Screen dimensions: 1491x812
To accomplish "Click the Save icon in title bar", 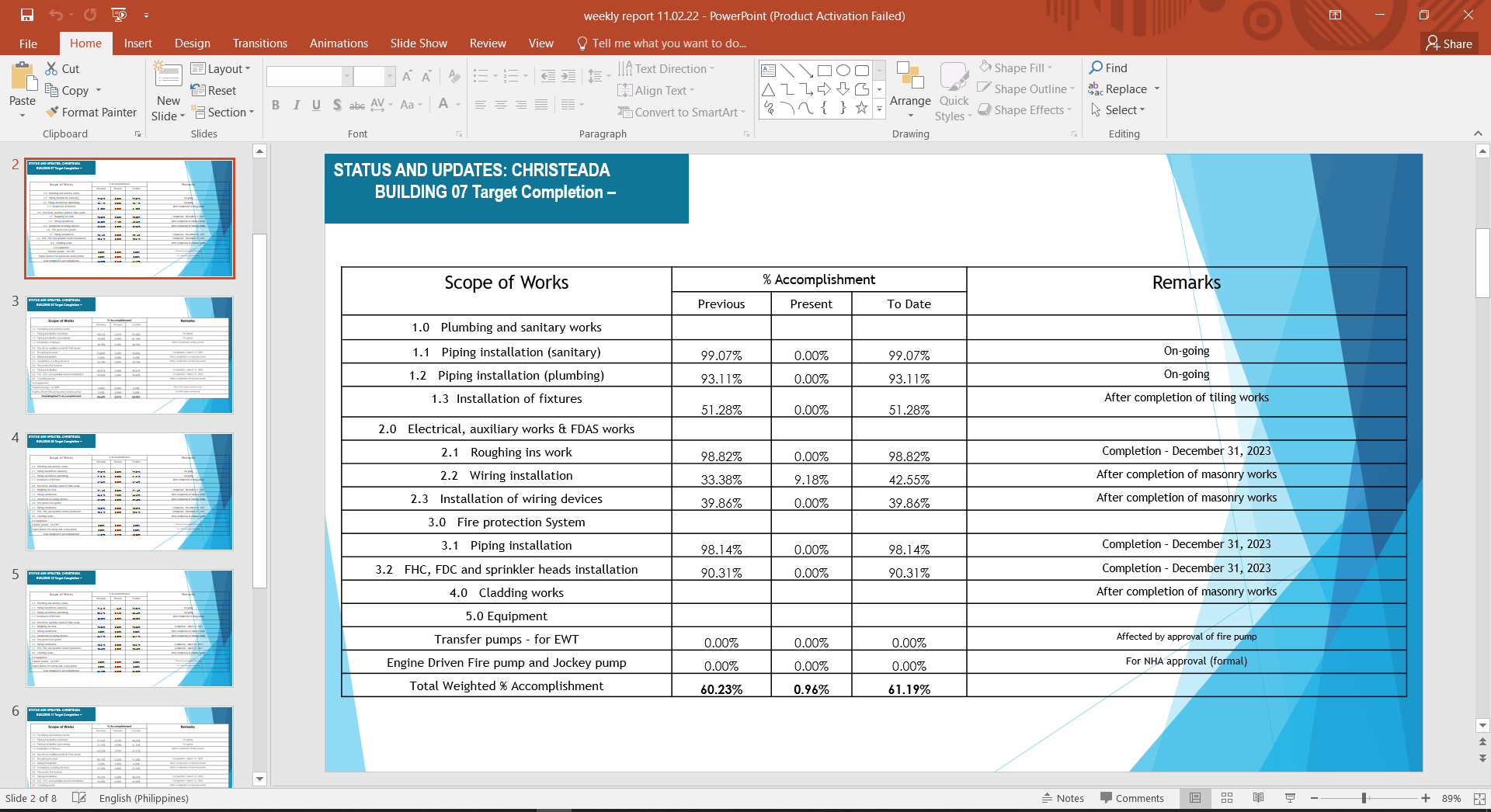I will (x=27, y=15).
